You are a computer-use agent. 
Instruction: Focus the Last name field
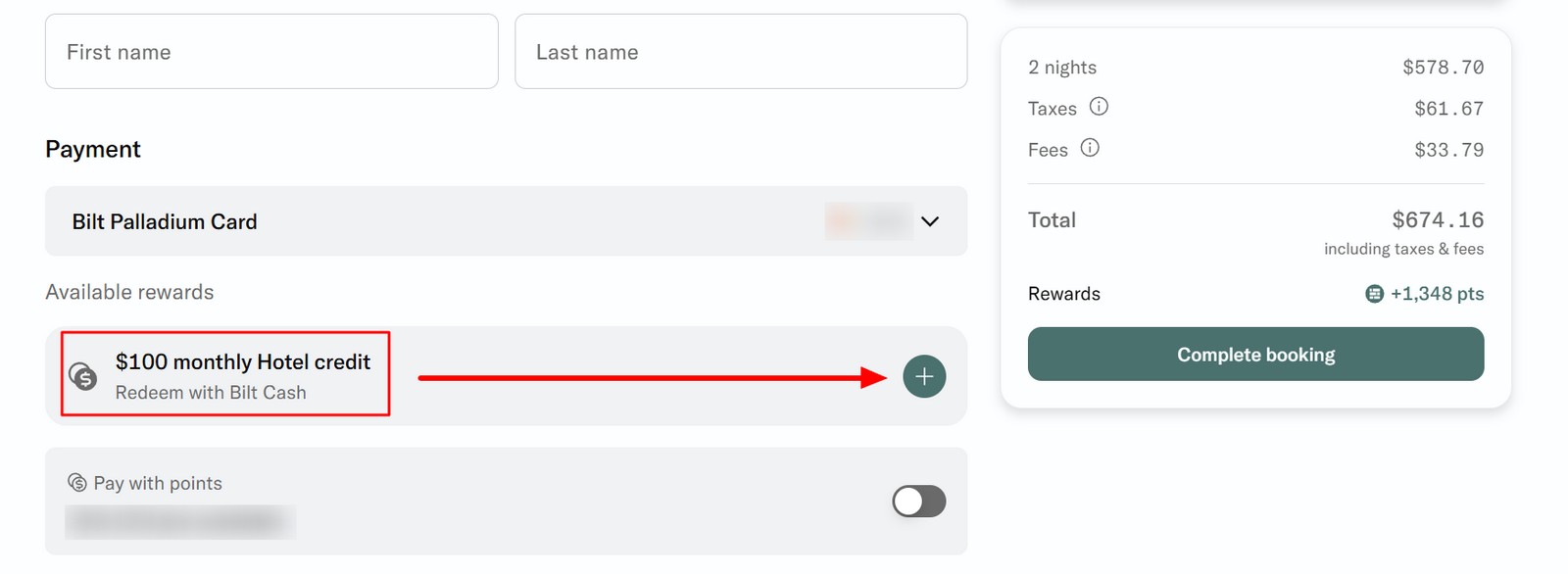coord(740,52)
